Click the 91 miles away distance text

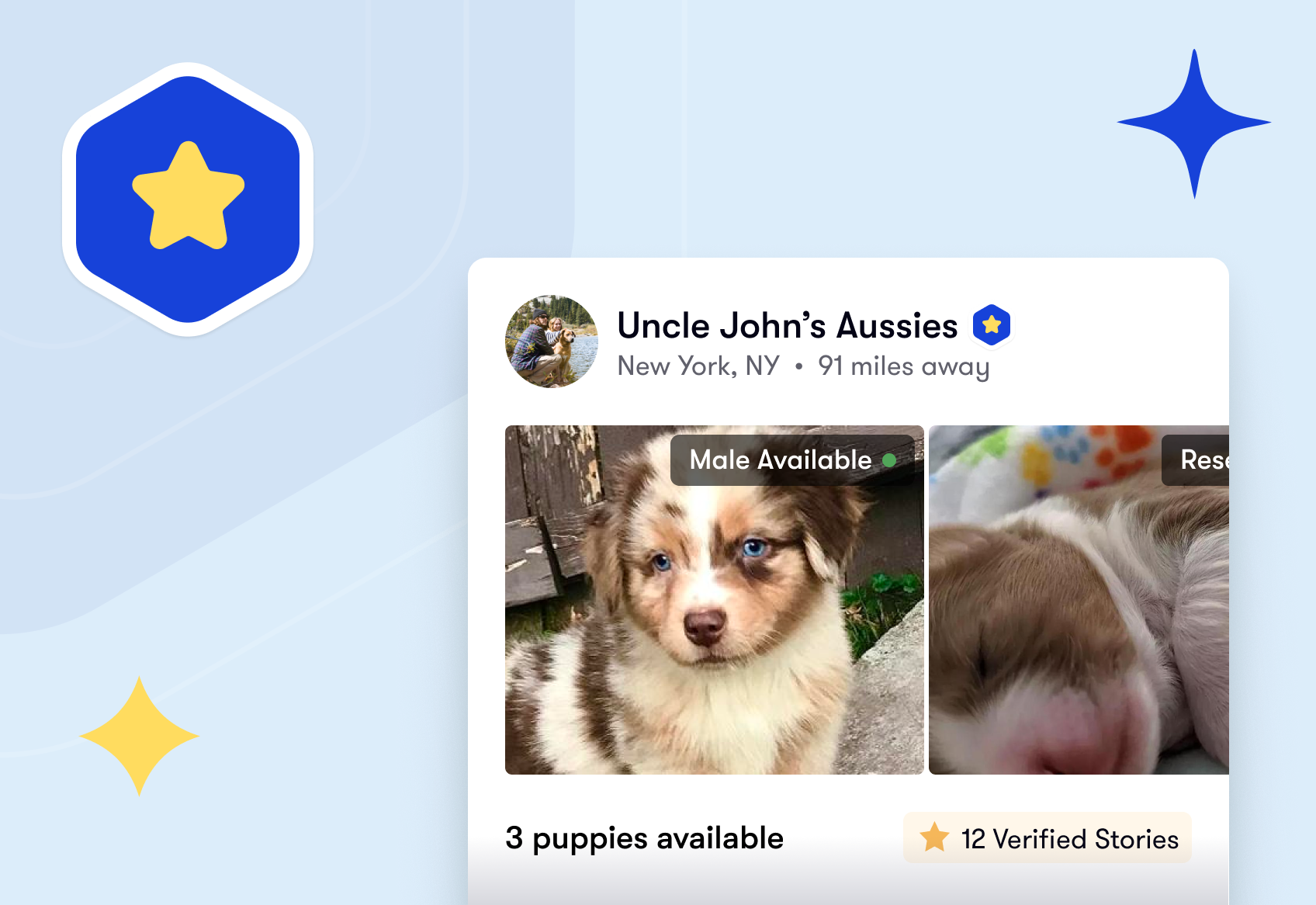pyautogui.click(x=904, y=366)
